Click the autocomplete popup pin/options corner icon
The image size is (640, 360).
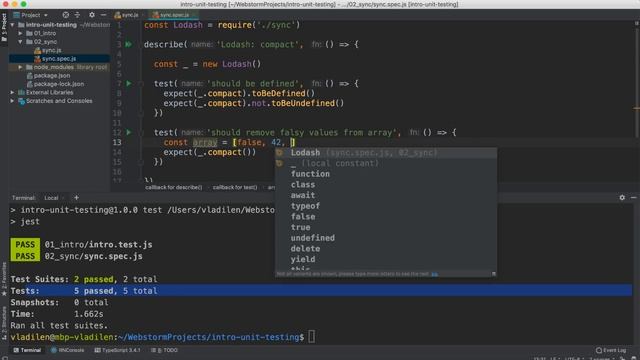pos(493,274)
